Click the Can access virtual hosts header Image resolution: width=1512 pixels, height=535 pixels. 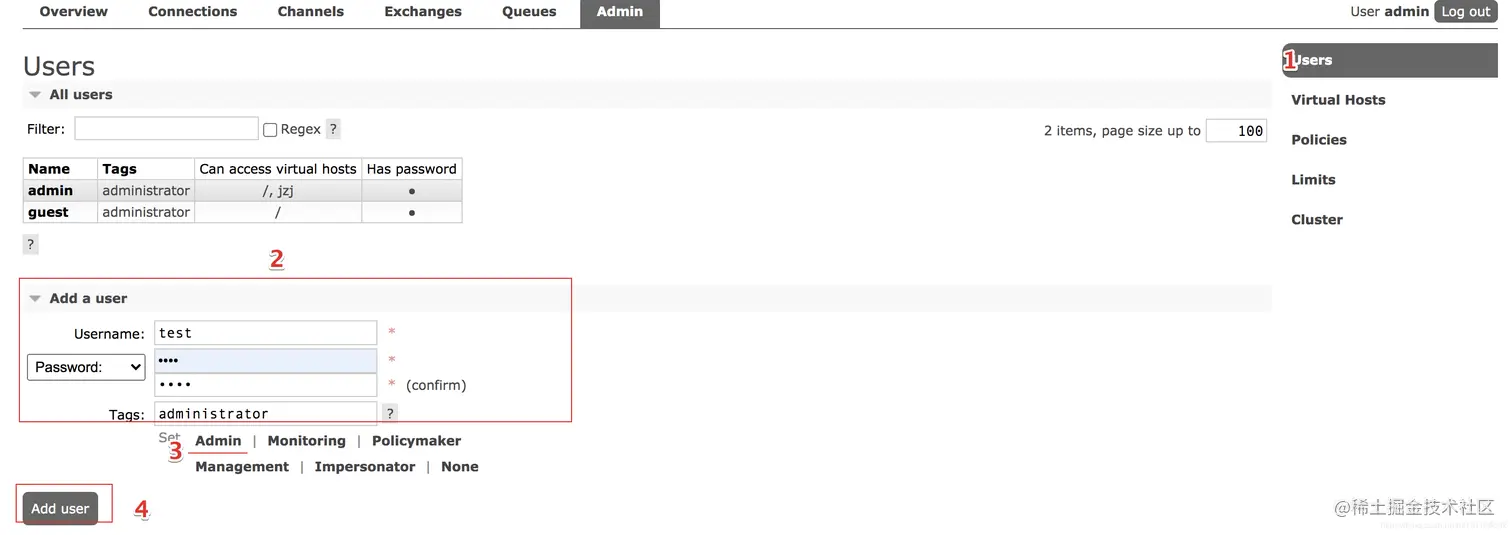tap(278, 169)
